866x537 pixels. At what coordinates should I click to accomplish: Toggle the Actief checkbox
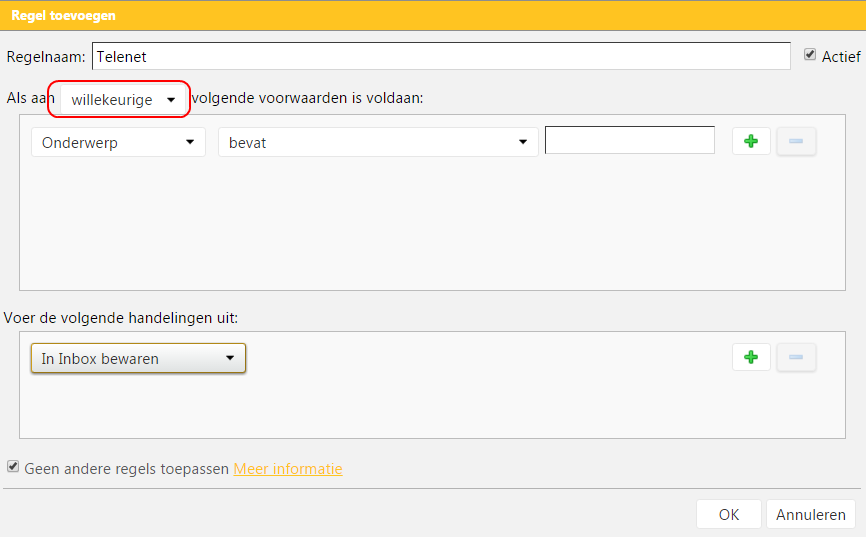pyautogui.click(x=810, y=54)
